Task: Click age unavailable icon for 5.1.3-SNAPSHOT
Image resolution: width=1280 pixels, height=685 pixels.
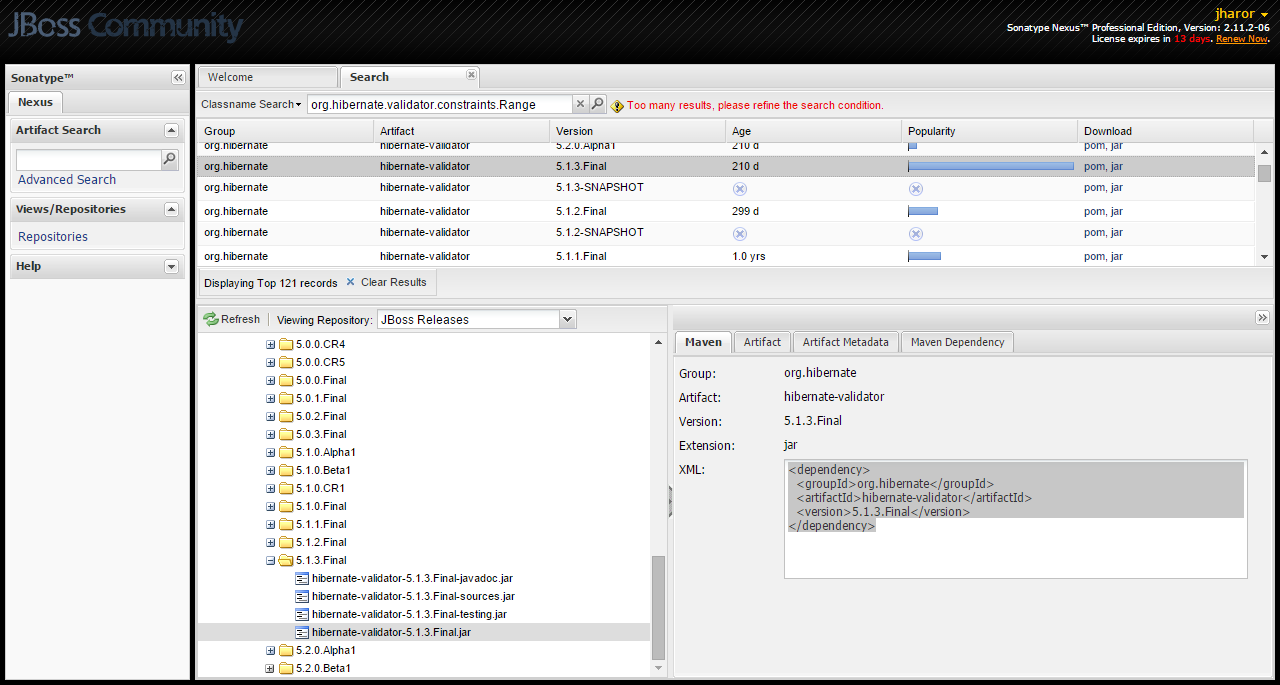Action: pyautogui.click(x=739, y=188)
